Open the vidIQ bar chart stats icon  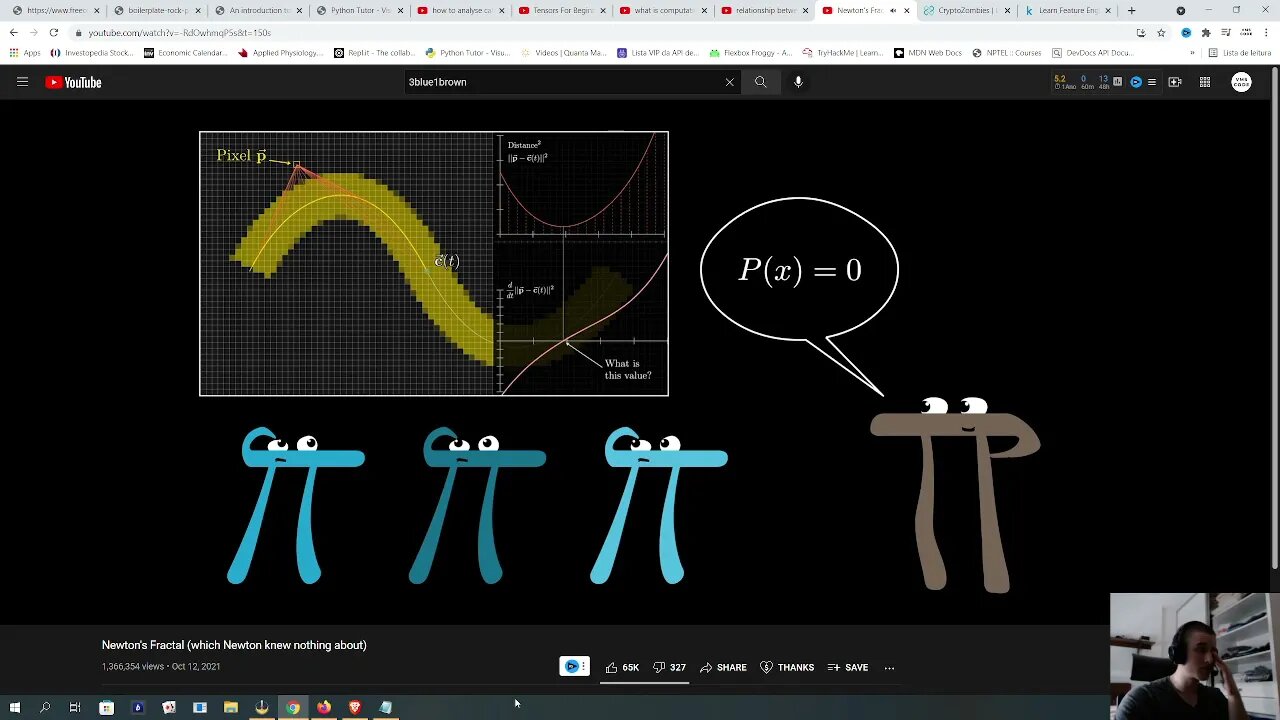1118,82
